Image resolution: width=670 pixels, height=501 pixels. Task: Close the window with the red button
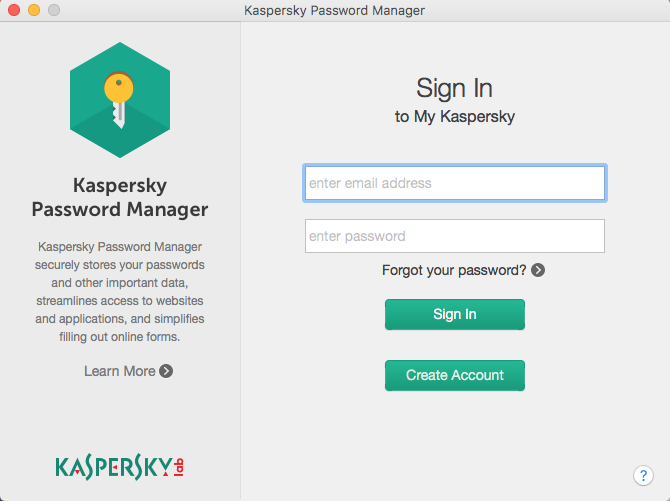click(x=14, y=11)
